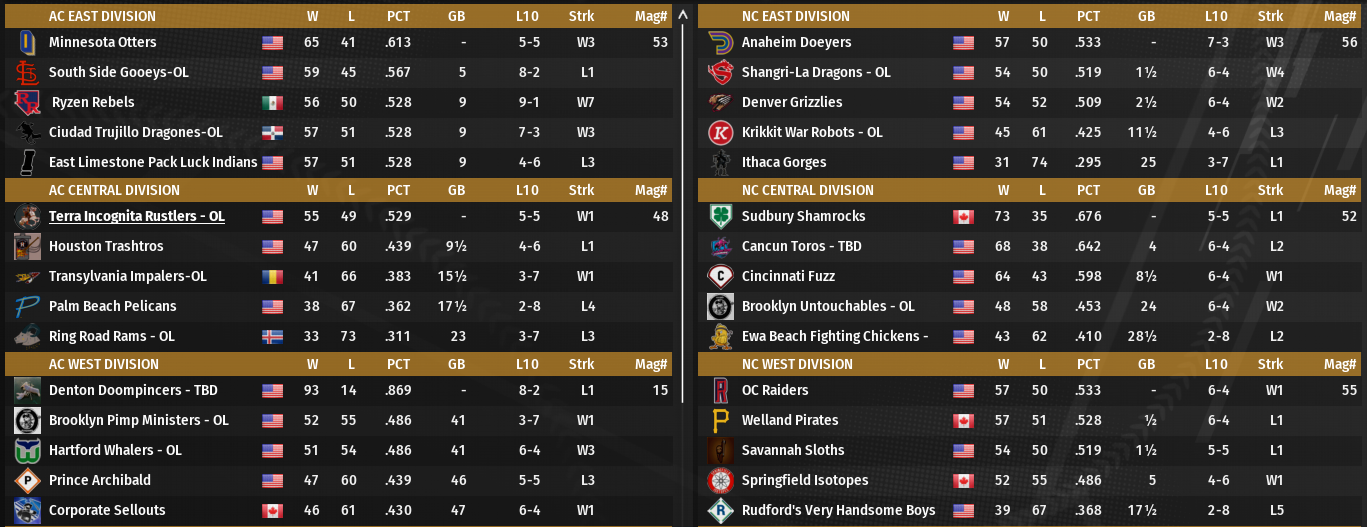Open Terra Incognita Rustlers team page
This screenshot has width=1367, height=527.
136,217
